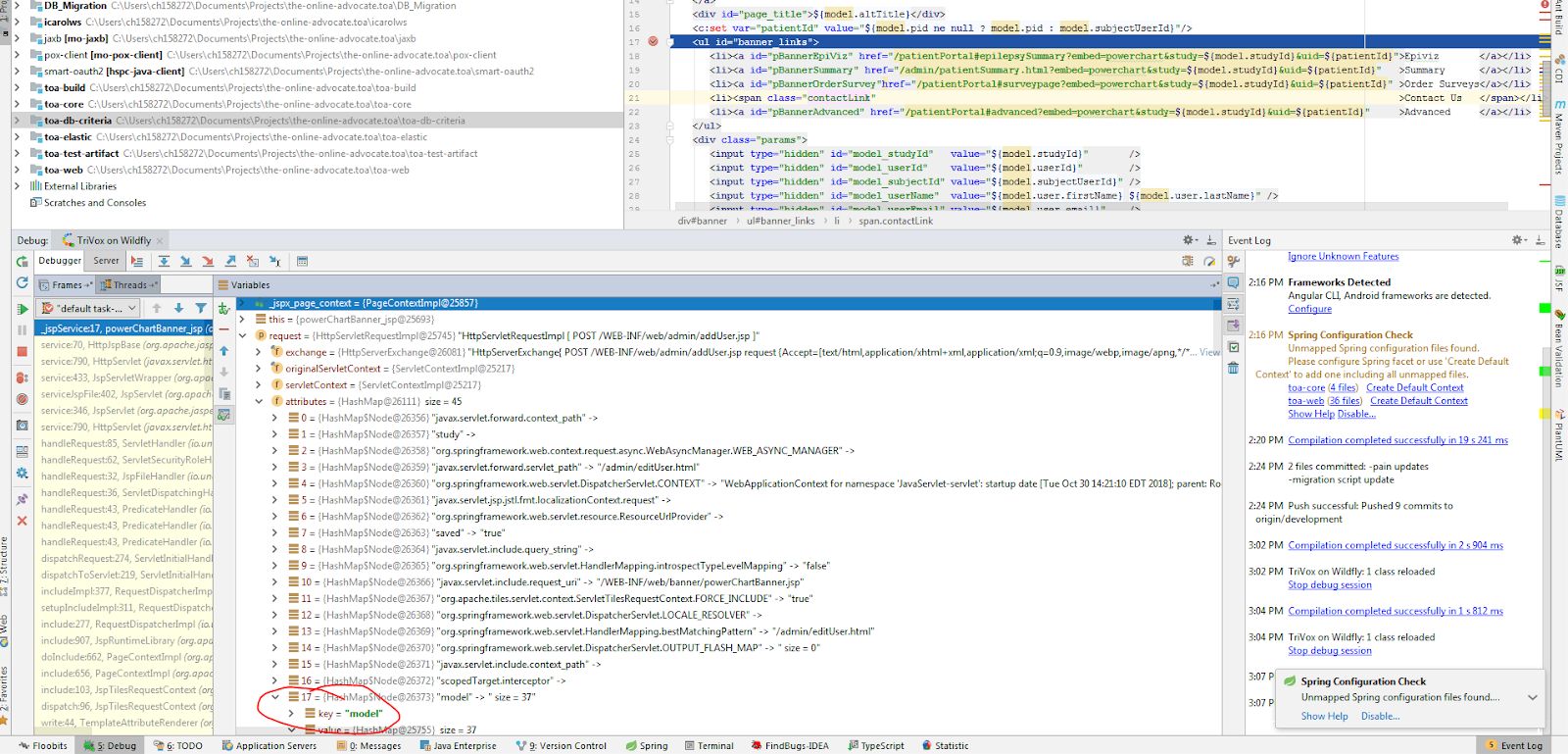
Task: Select the _jspService:17 powerChartBanner_jsp frame
Action: tap(125, 328)
